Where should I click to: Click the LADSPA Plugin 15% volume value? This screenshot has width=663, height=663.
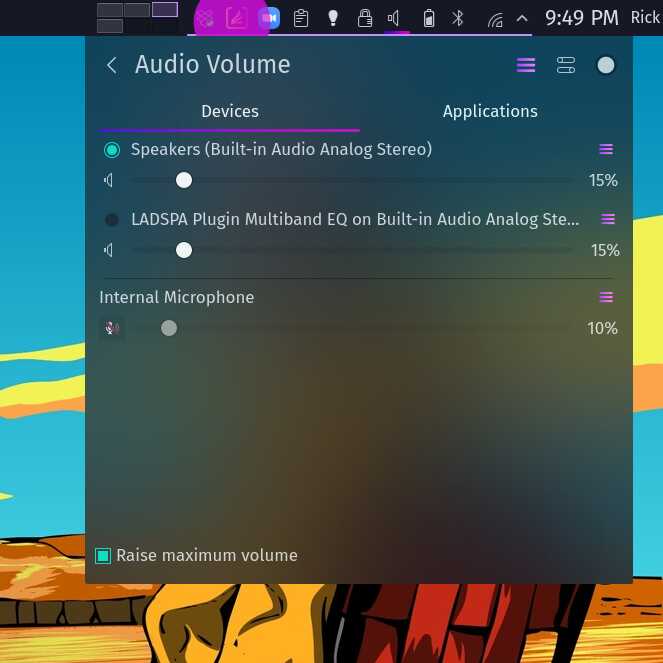pyautogui.click(x=605, y=250)
